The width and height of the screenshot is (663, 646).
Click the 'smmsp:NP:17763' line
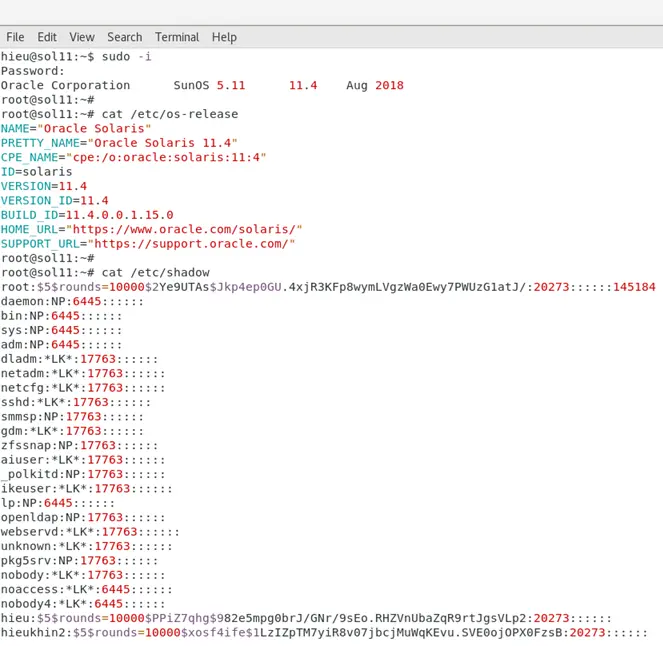click(72, 416)
